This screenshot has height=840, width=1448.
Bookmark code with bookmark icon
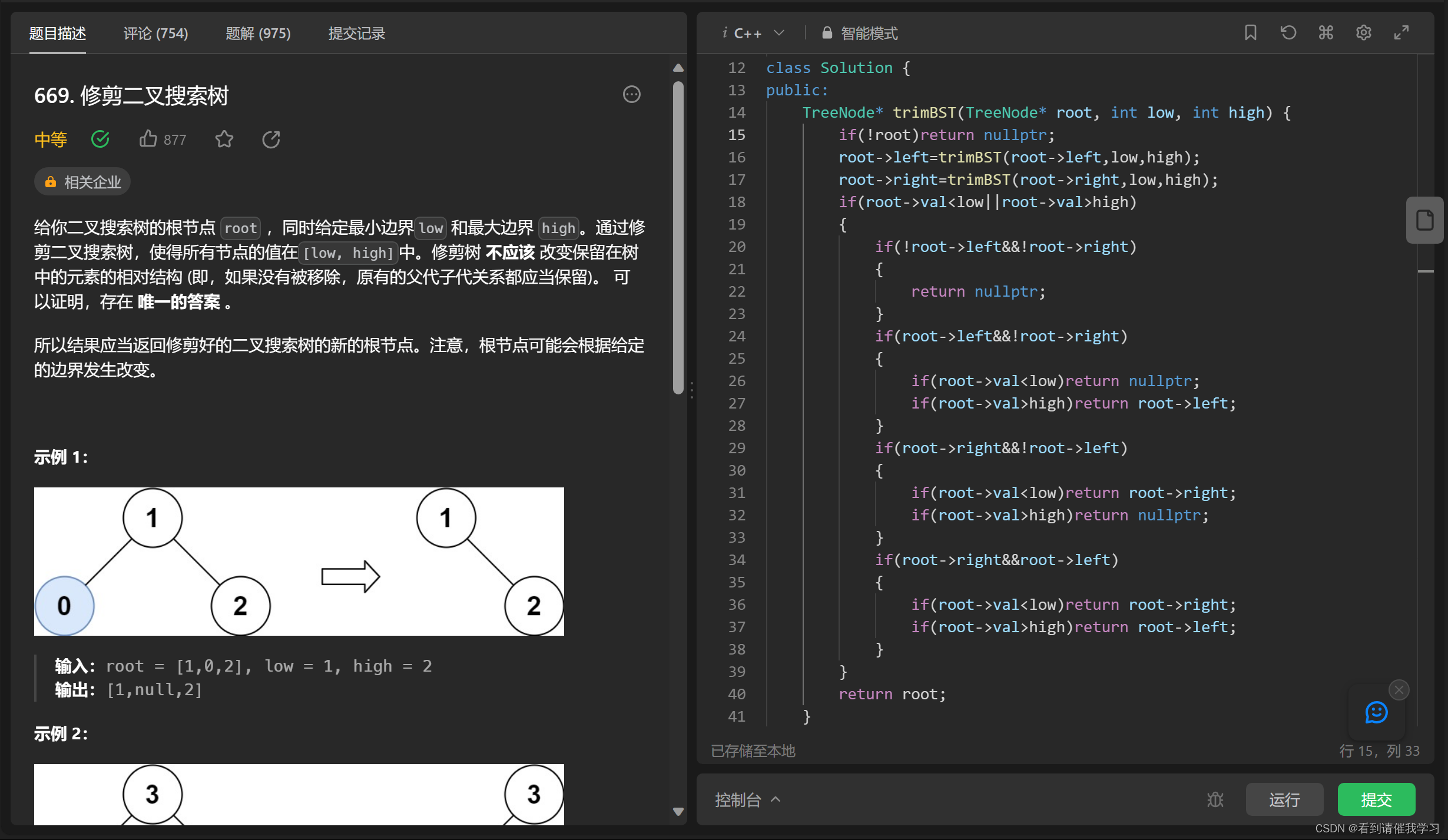(x=1250, y=32)
